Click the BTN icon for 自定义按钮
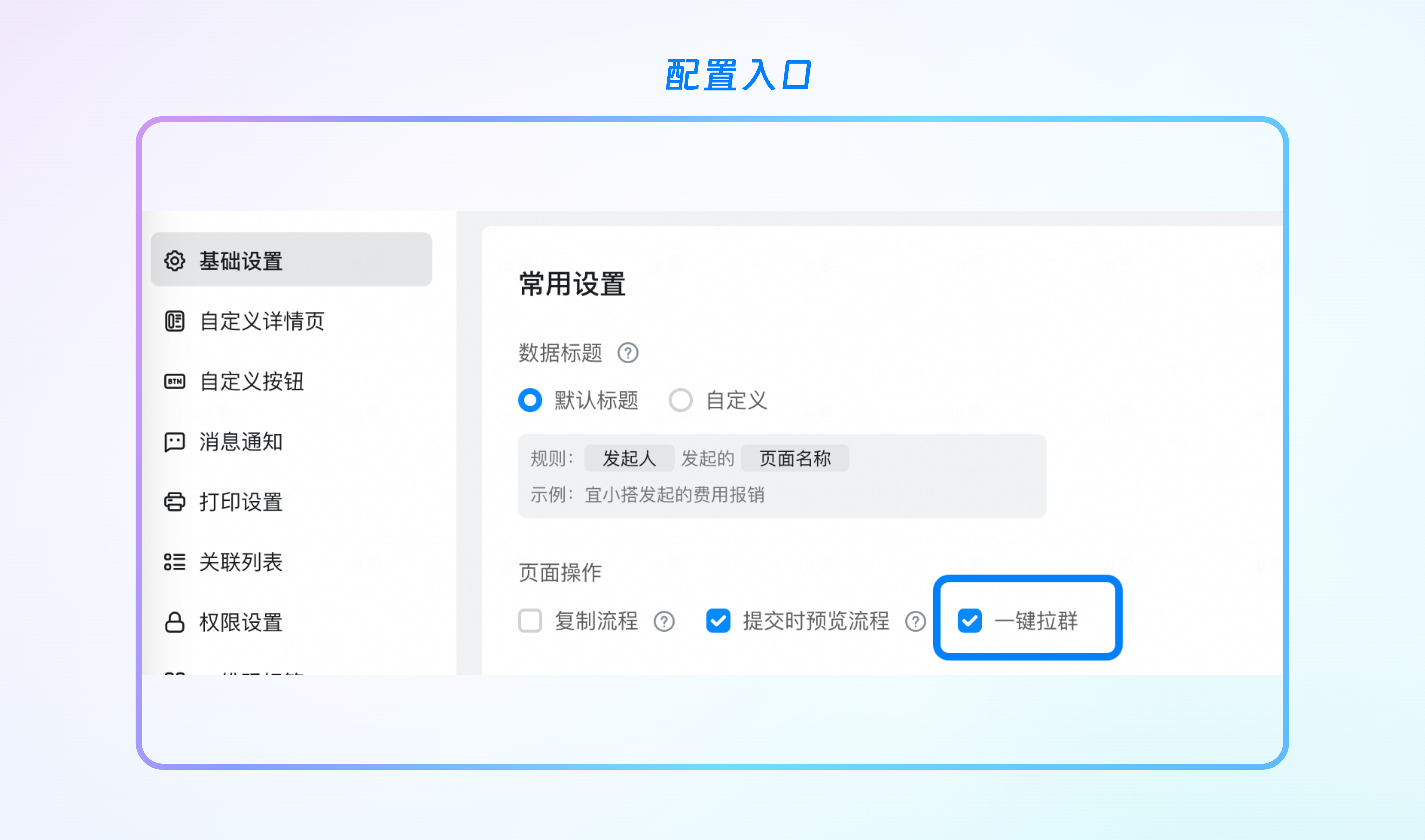Image resolution: width=1425 pixels, height=840 pixels. coord(174,382)
